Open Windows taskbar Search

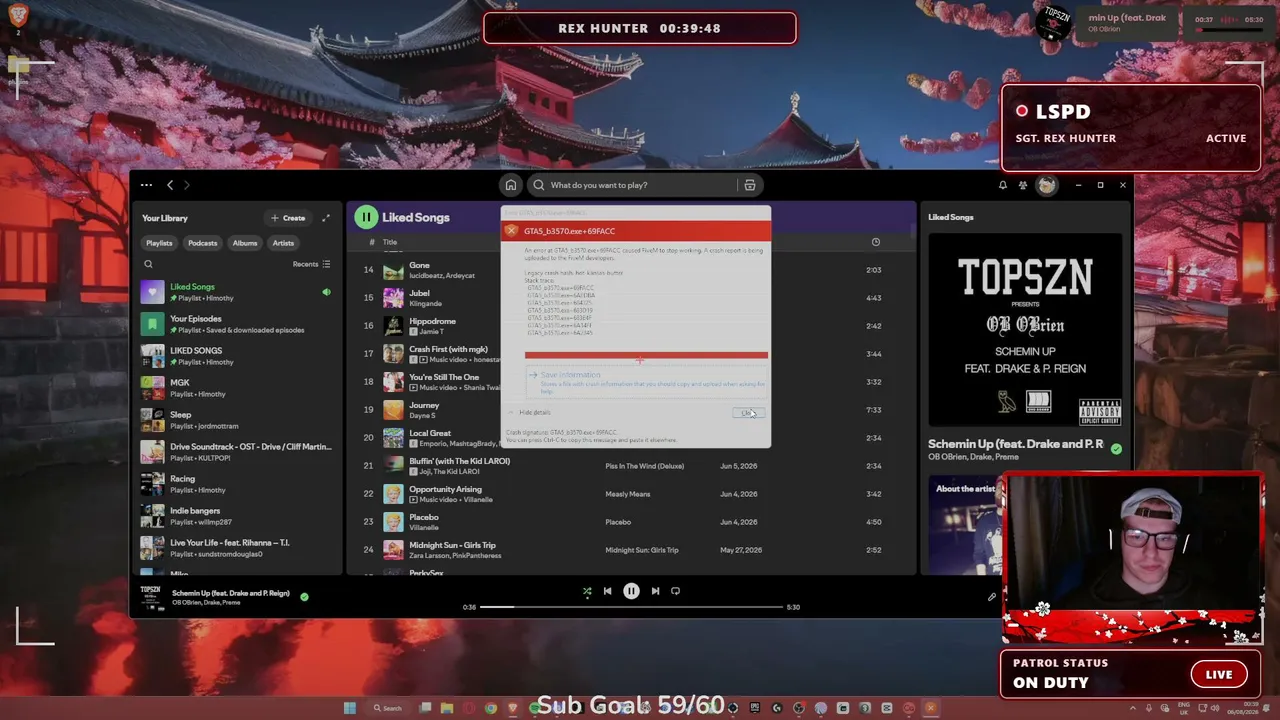click(x=388, y=708)
